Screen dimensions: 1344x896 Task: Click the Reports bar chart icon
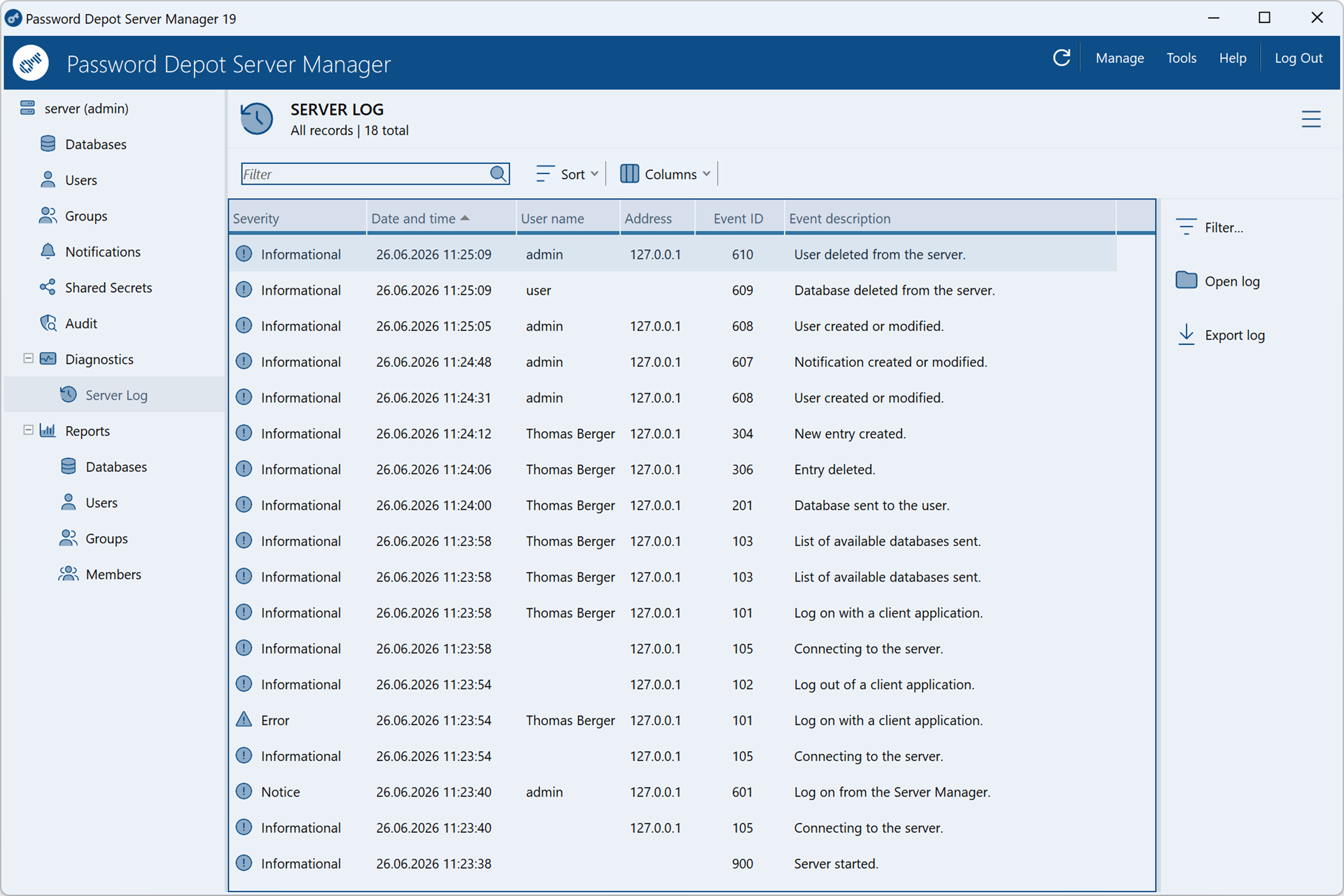point(48,430)
